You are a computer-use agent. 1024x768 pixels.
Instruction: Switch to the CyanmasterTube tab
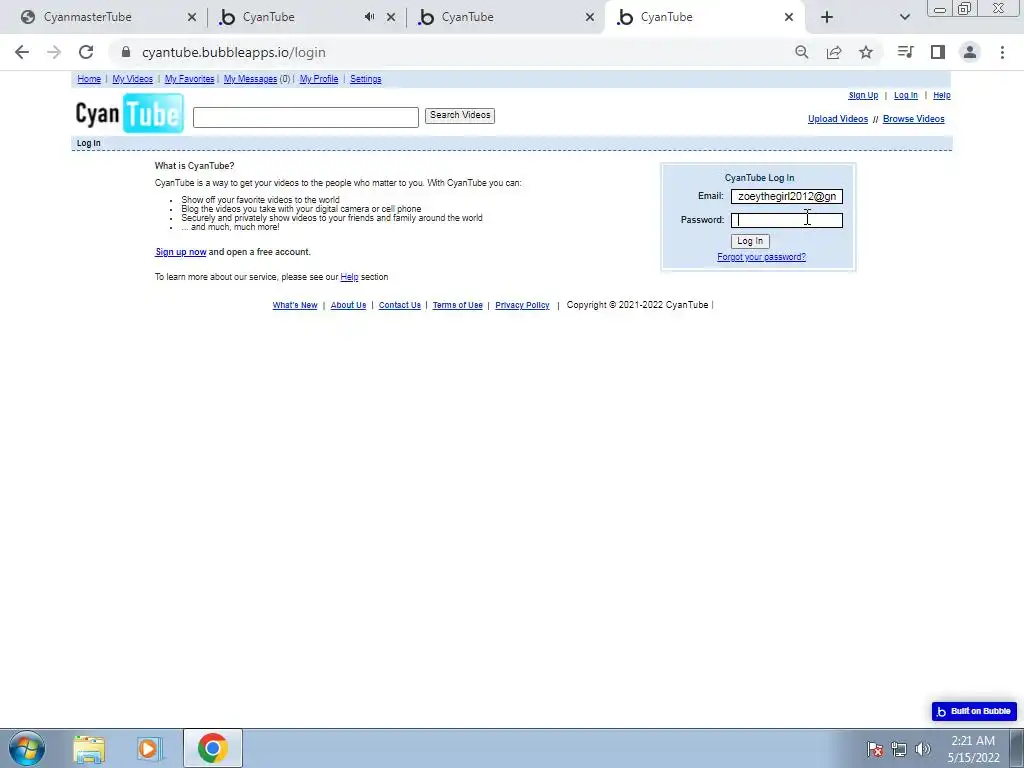pos(88,17)
